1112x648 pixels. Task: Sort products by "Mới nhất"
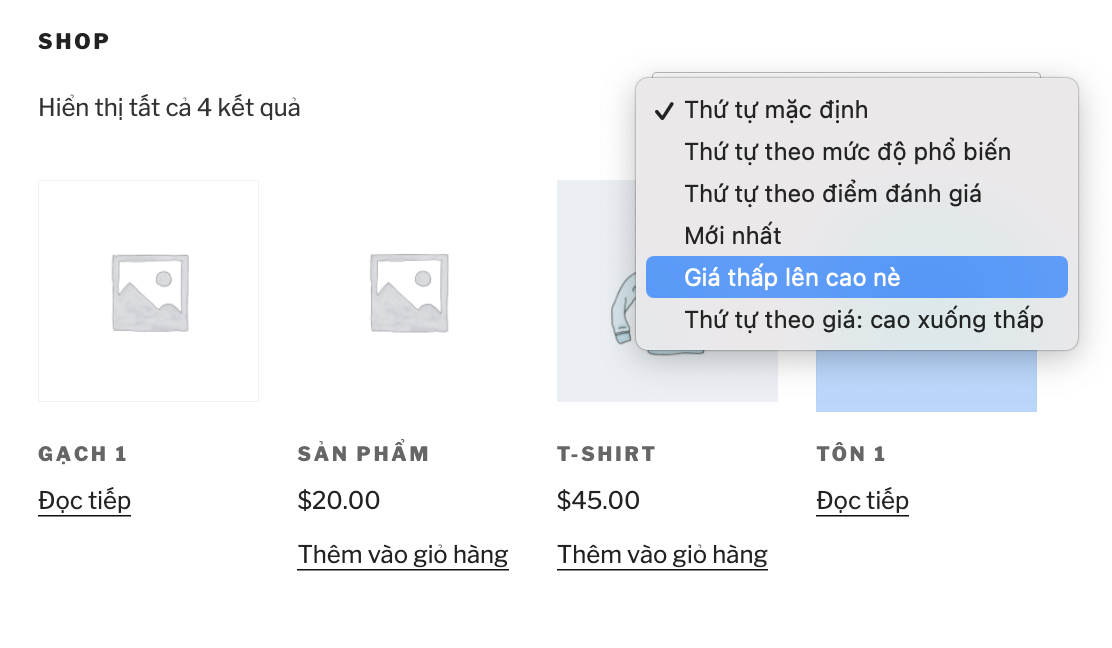730,235
